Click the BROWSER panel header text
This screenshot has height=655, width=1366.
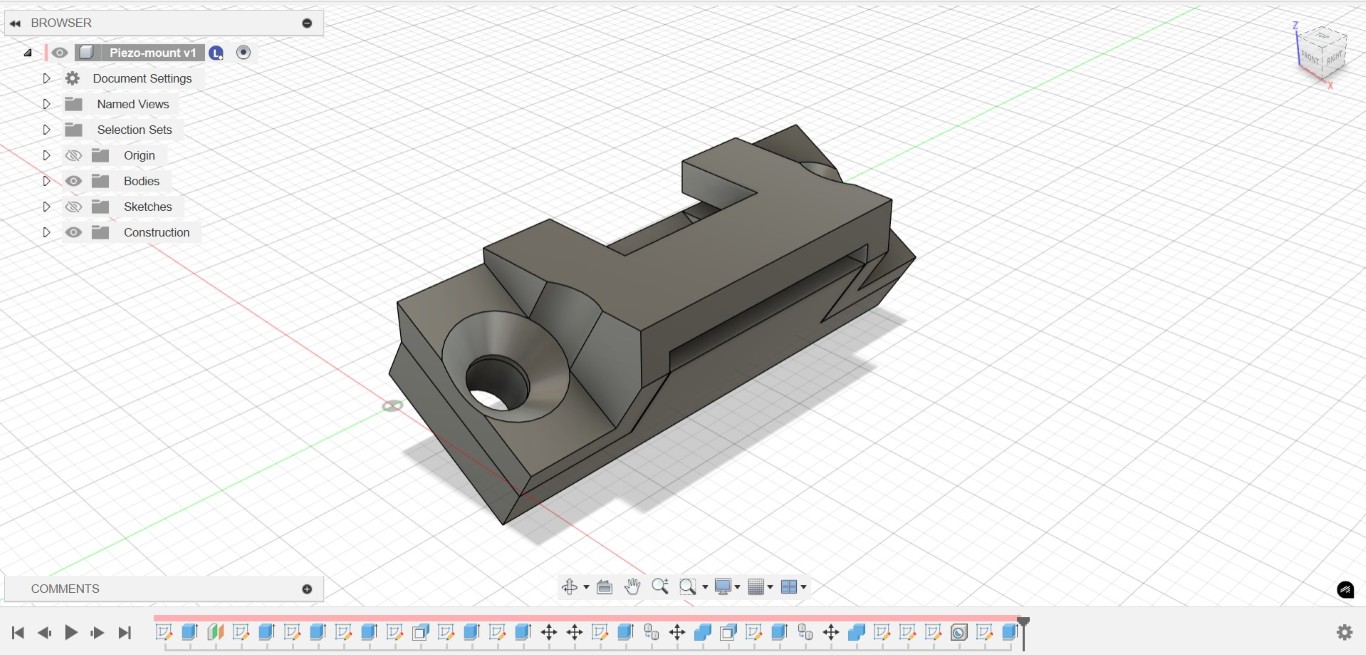tap(61, 23)
